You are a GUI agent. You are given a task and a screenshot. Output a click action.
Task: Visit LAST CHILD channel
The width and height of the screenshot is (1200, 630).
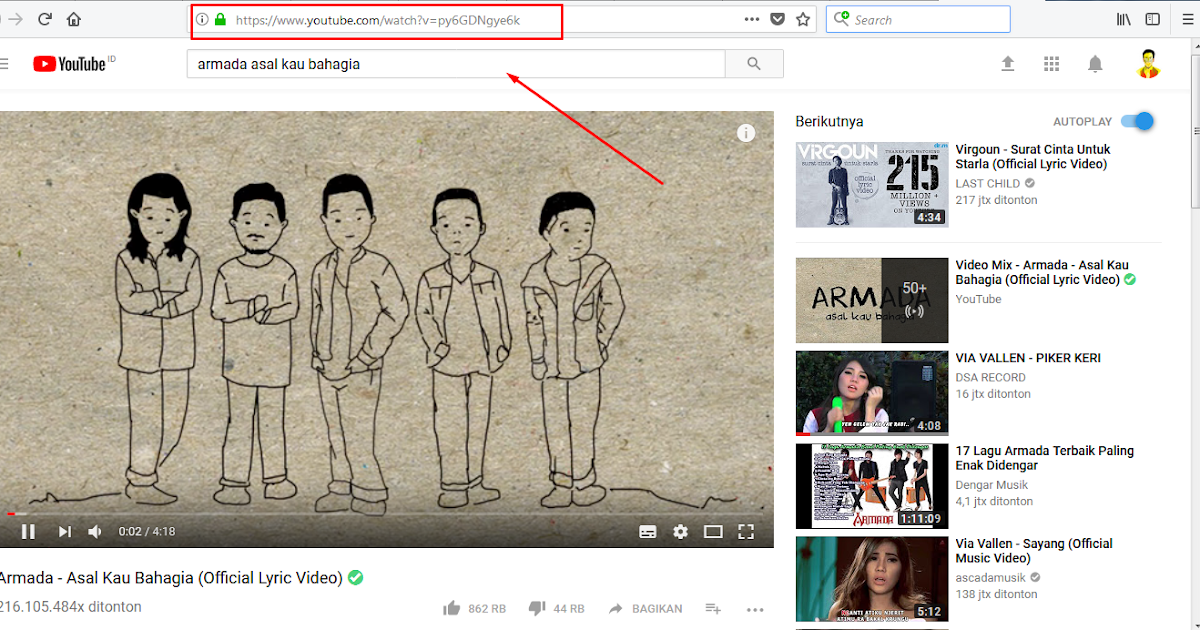[x=988, y=184]
